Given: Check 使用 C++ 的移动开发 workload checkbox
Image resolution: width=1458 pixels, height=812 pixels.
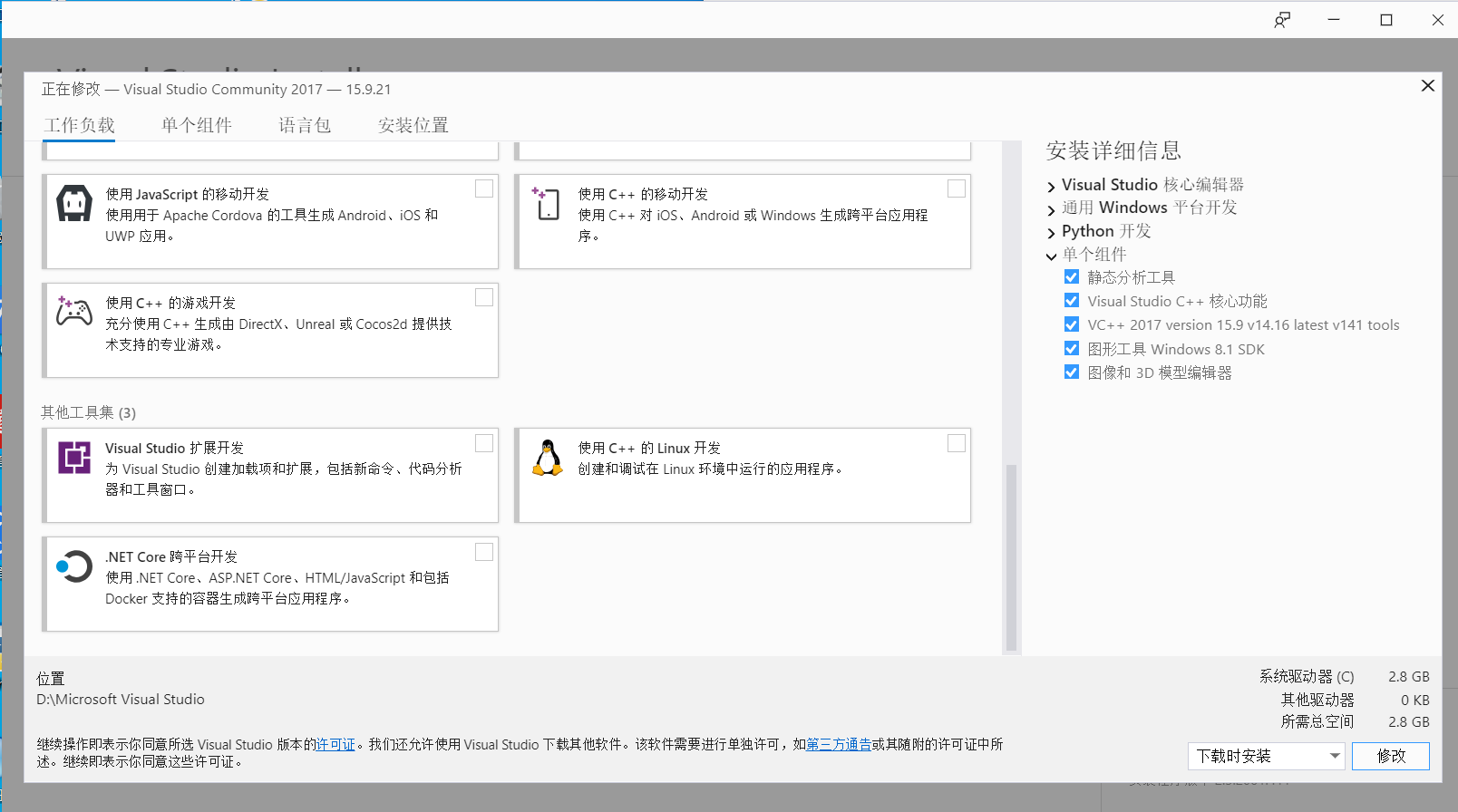Looking at the screenshot, I should [x=957, y=188].
